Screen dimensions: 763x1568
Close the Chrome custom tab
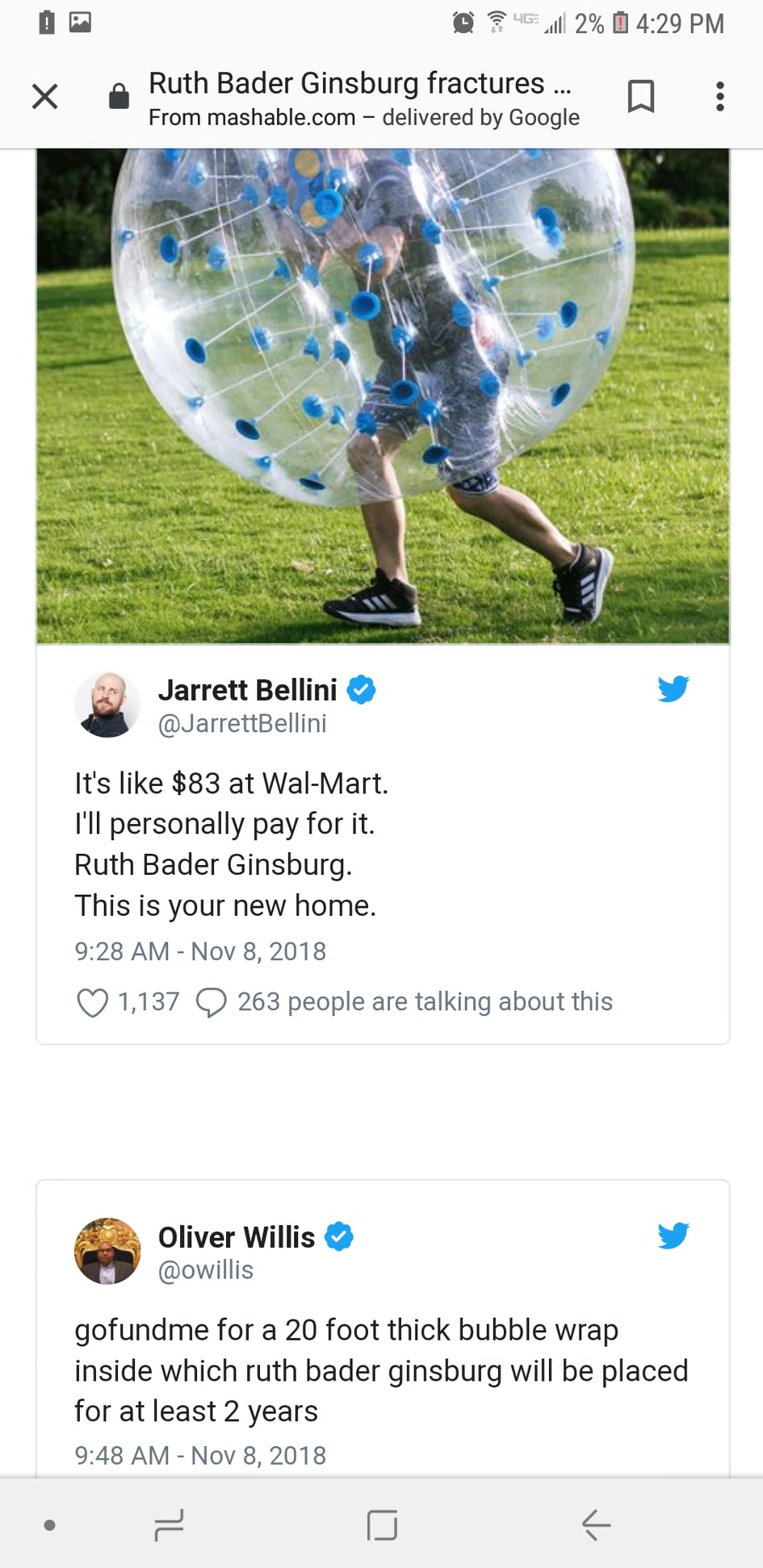(x=45, y=97)
